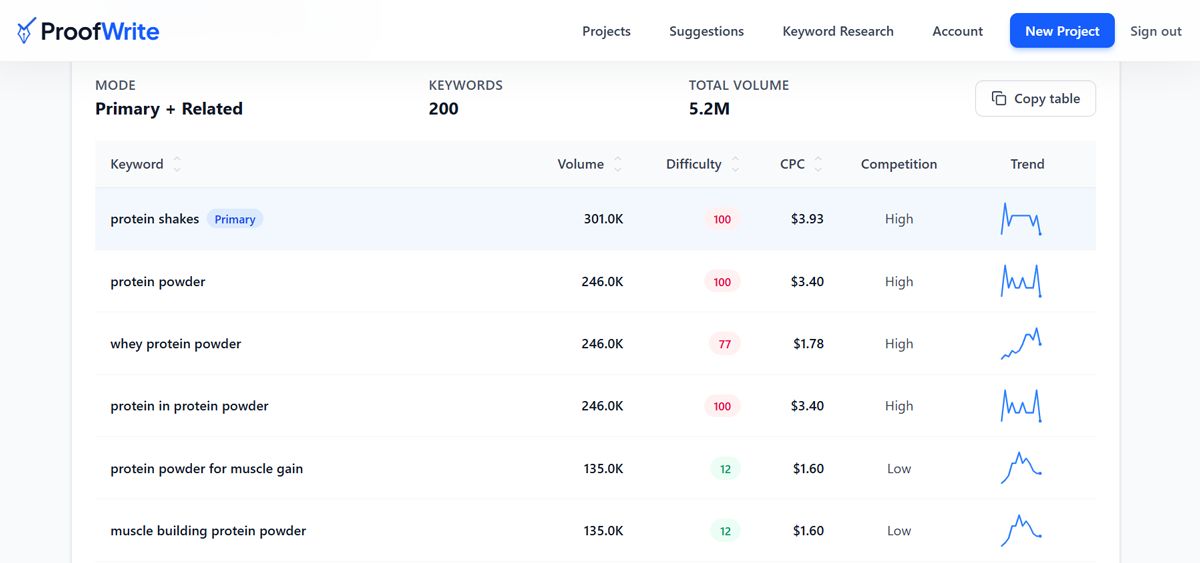Image resolution: width=1200 pixels, height=563 pixels.
Task: Select keyword 'protein powder for muscle gain'
Action: click(x=206, y=468)
